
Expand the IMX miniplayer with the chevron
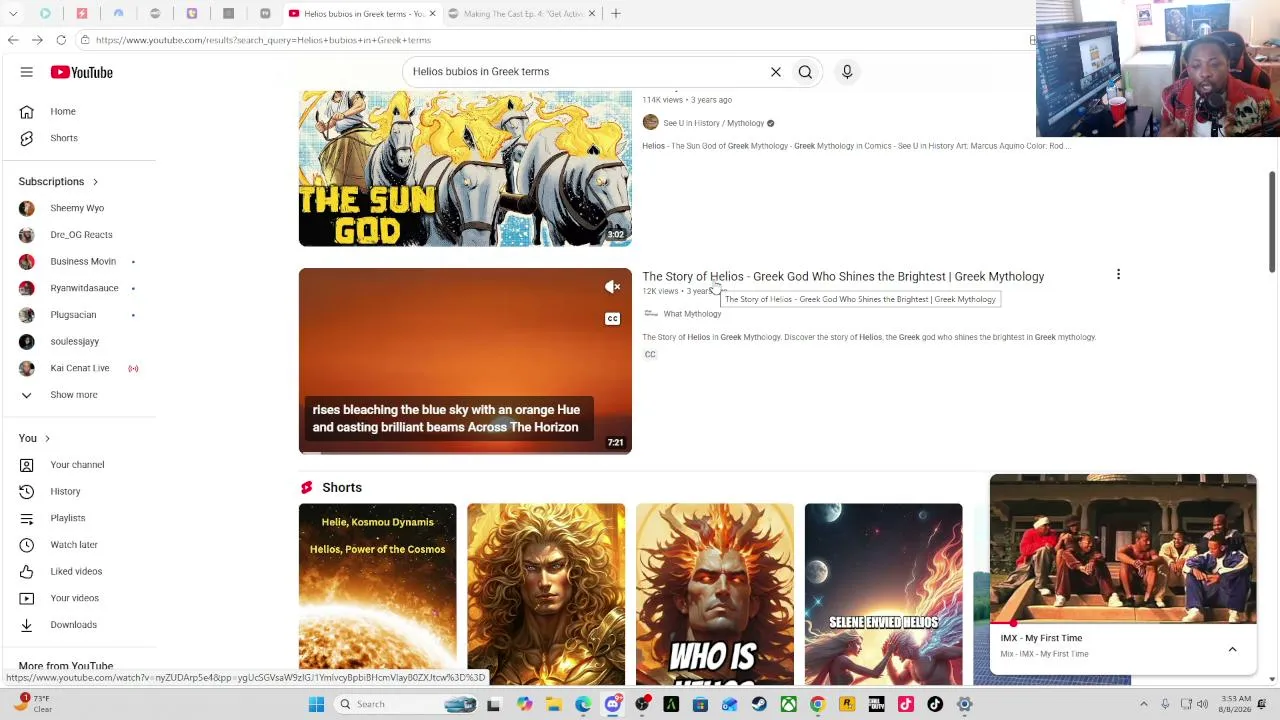click(1232, 649)
